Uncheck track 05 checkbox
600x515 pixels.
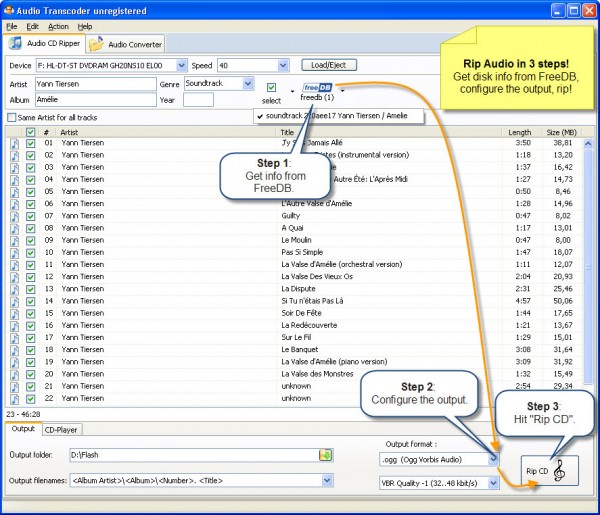point(31,192)
